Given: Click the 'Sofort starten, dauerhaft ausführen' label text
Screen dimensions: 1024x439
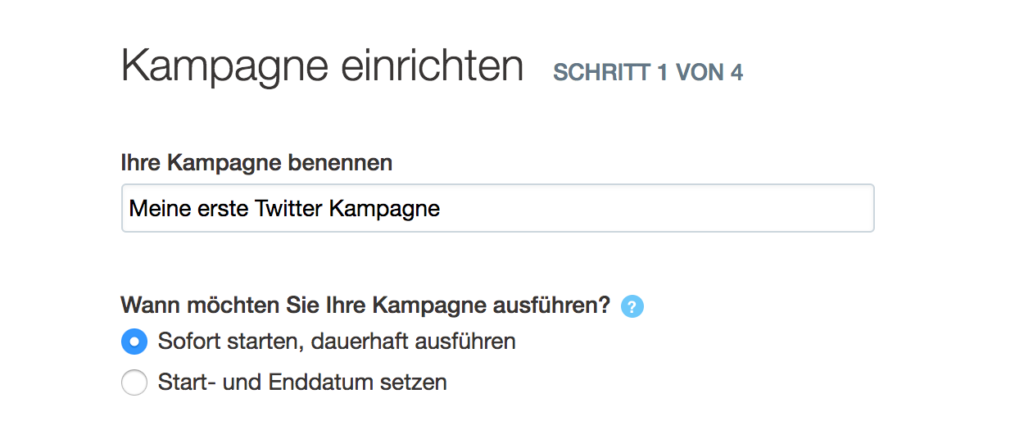Looking at the screenshot, I should tap(337, 341).
